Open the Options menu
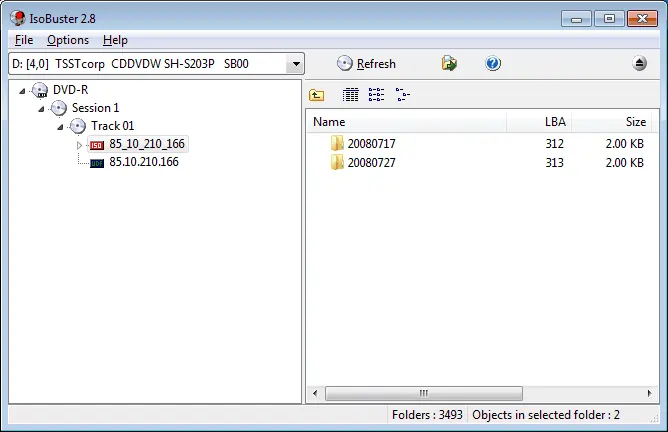This screenshot has height=432, width=668. pyautogui.click(x=68, y=40)
